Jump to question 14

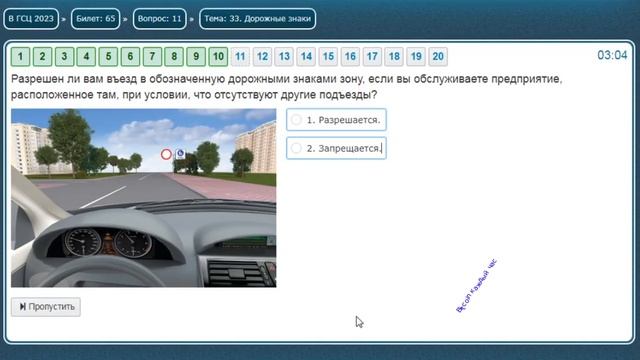coord(307,56)
